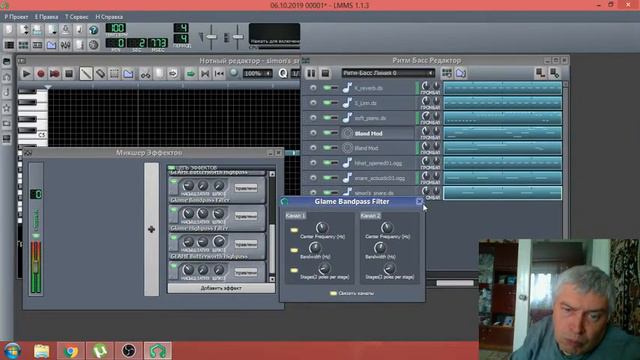Screen dimensions: 640x360
Task: Open controls of Glame Highpass Filter effect
Action: coord(246,216)
